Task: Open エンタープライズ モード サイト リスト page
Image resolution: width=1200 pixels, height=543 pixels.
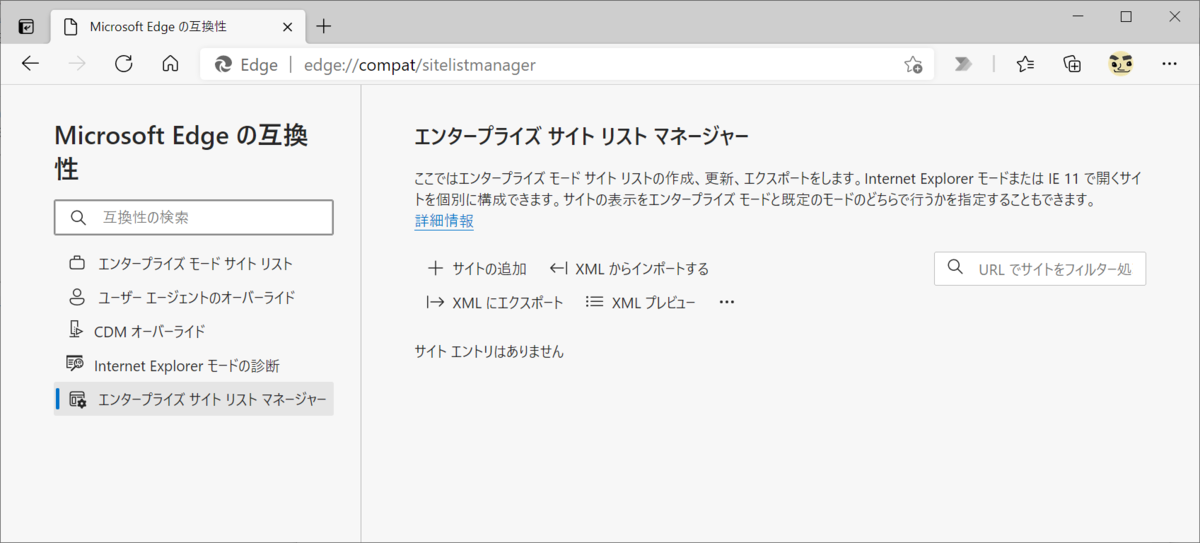Action: 194,264
